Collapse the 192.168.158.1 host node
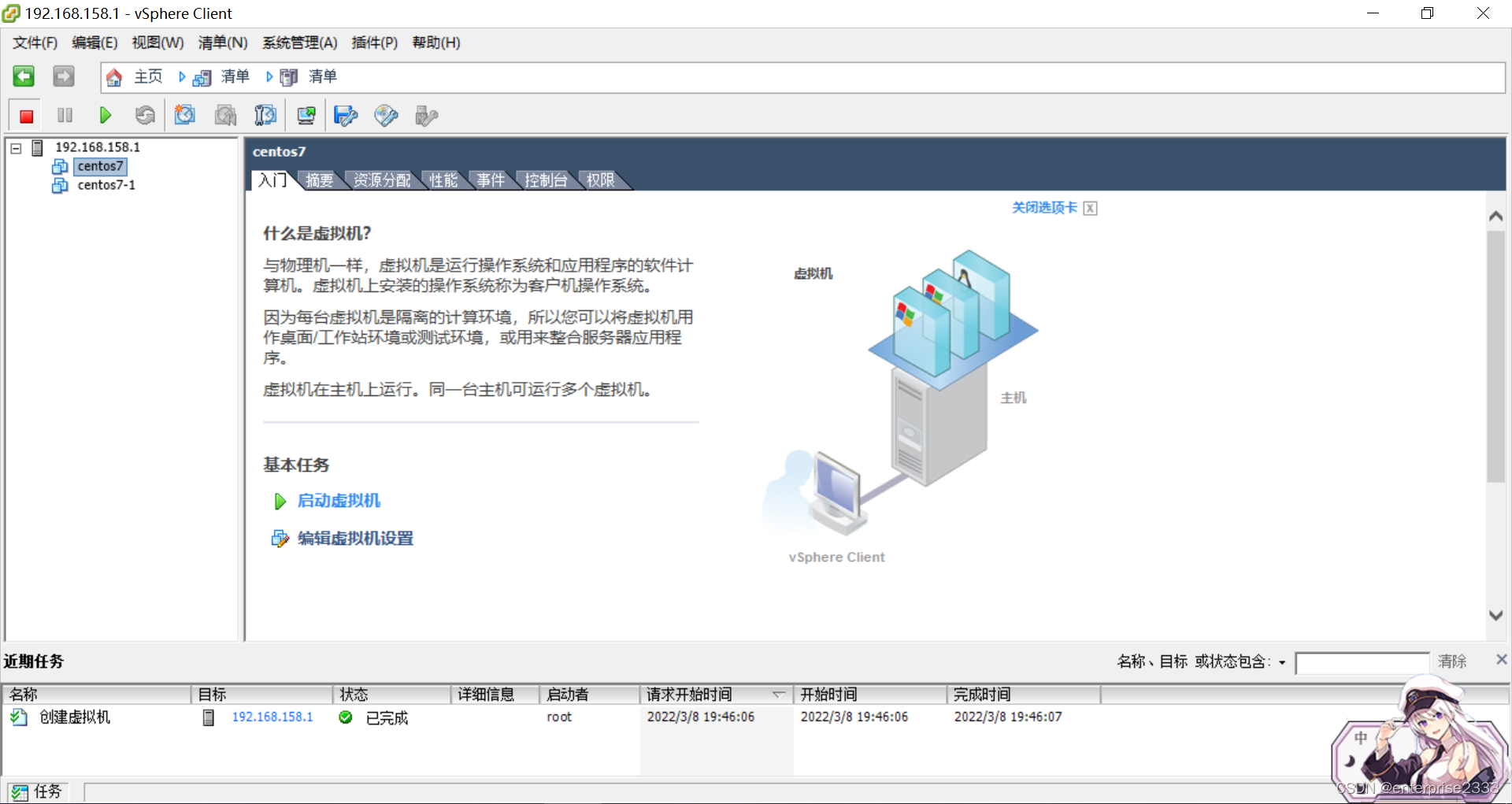This screenshot has height=804, width=1512. [15, 147]
